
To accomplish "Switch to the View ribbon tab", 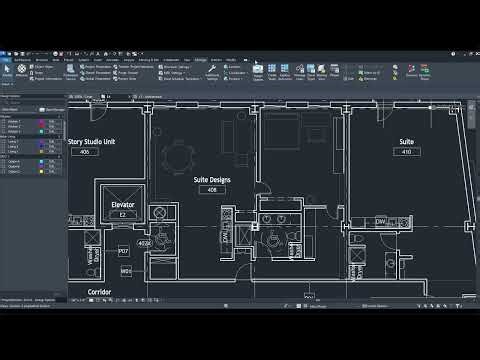I will 187,60.
